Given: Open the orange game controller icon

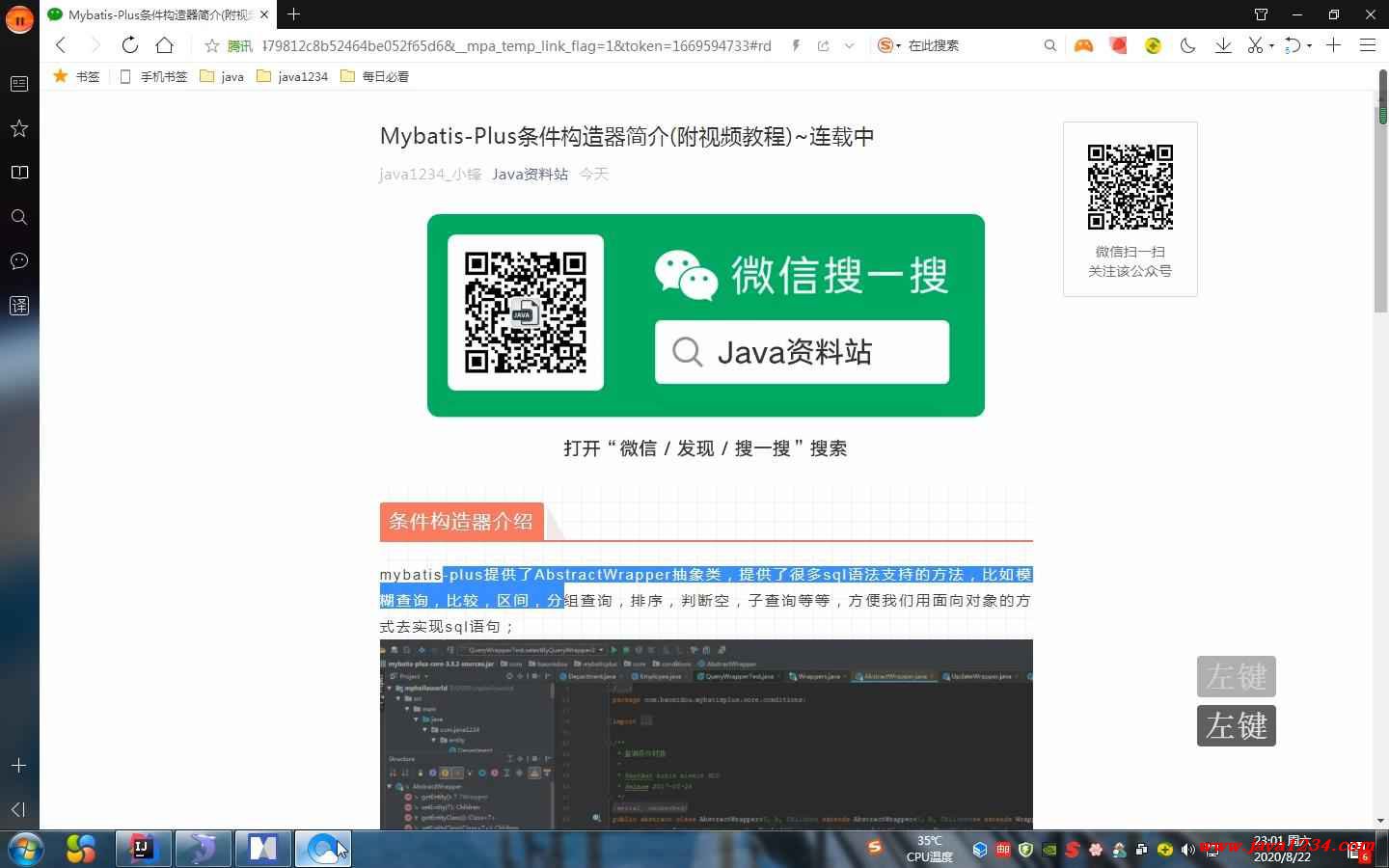Looking at the screenshot, I should coord(1084,45).
